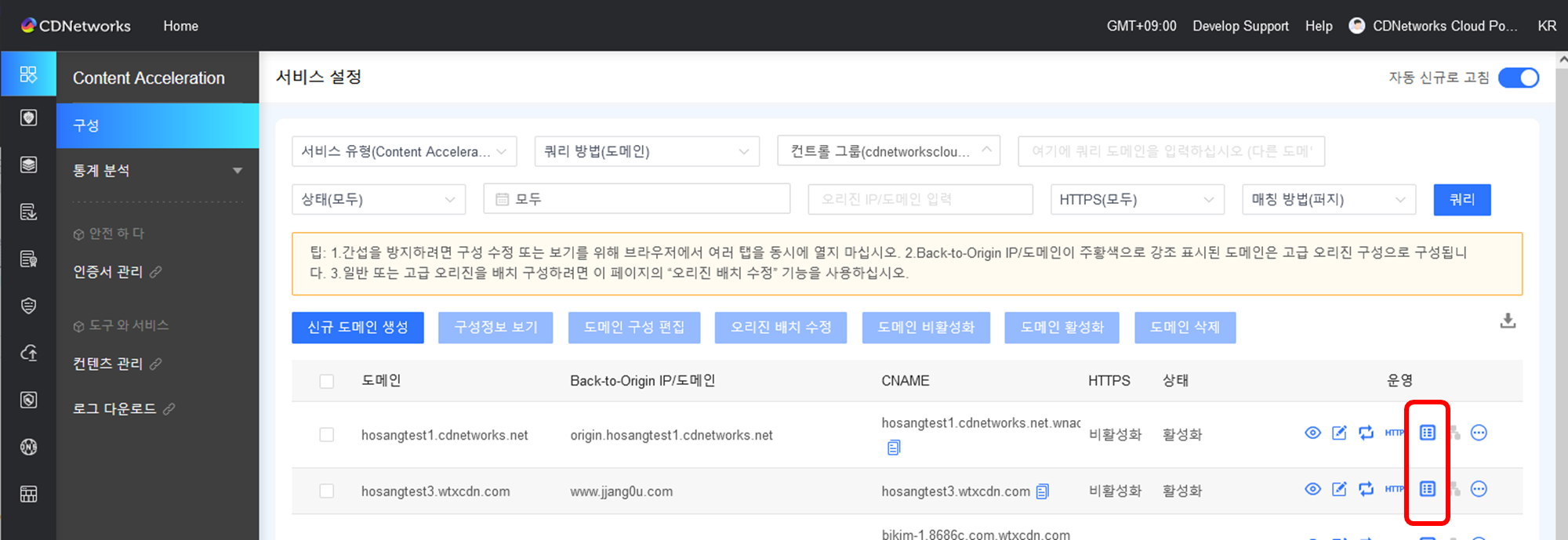Image resolution: width=1568 pixels, height=540 pixels.
Task: Click the hierarchy icon for hosangtest1.cdnetworks.net
Action: click(1455, 433)
